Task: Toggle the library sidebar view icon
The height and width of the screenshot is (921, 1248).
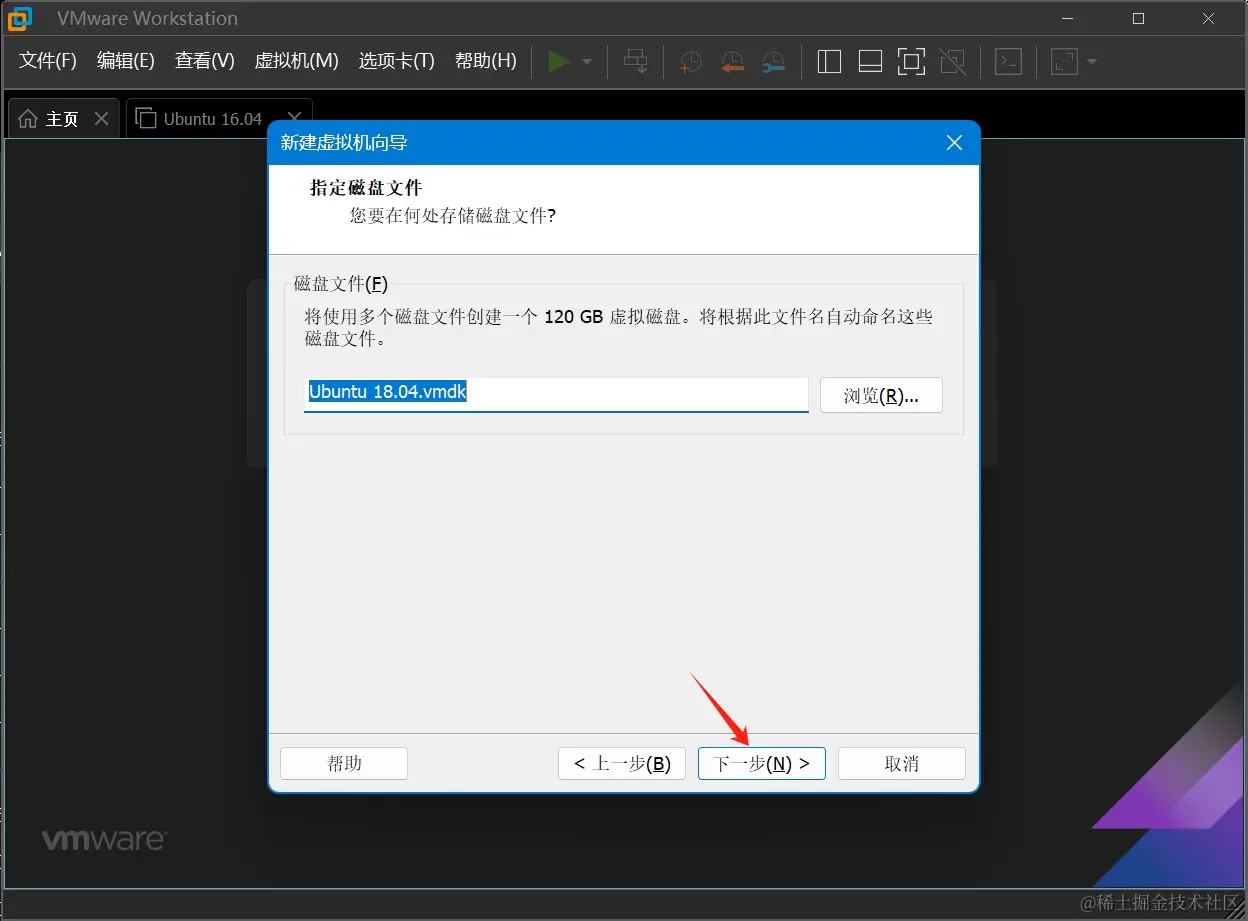Action: (x=829, y=61)
